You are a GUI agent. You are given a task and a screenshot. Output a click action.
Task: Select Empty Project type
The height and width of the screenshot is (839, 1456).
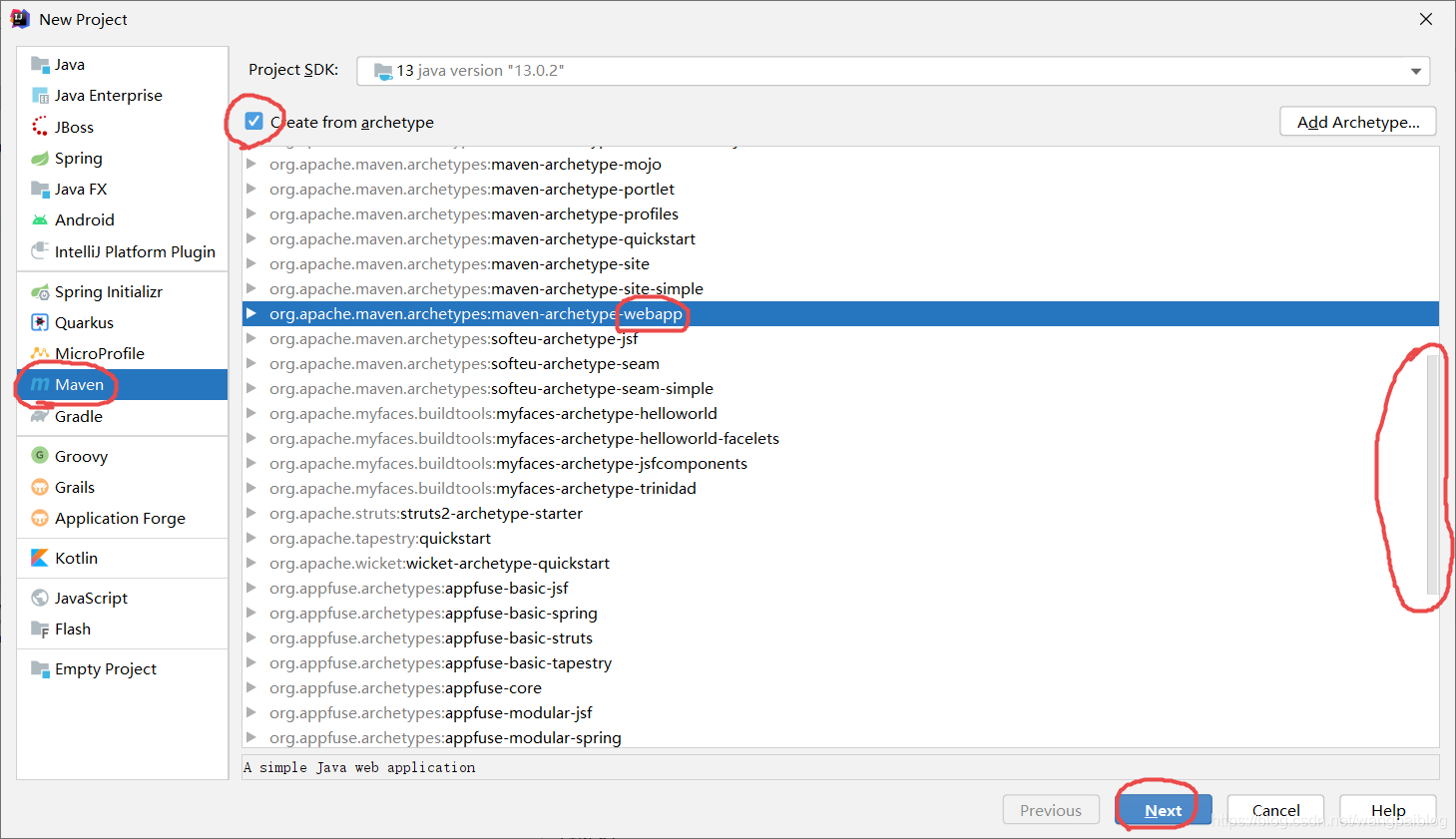(x=123, y=668)
